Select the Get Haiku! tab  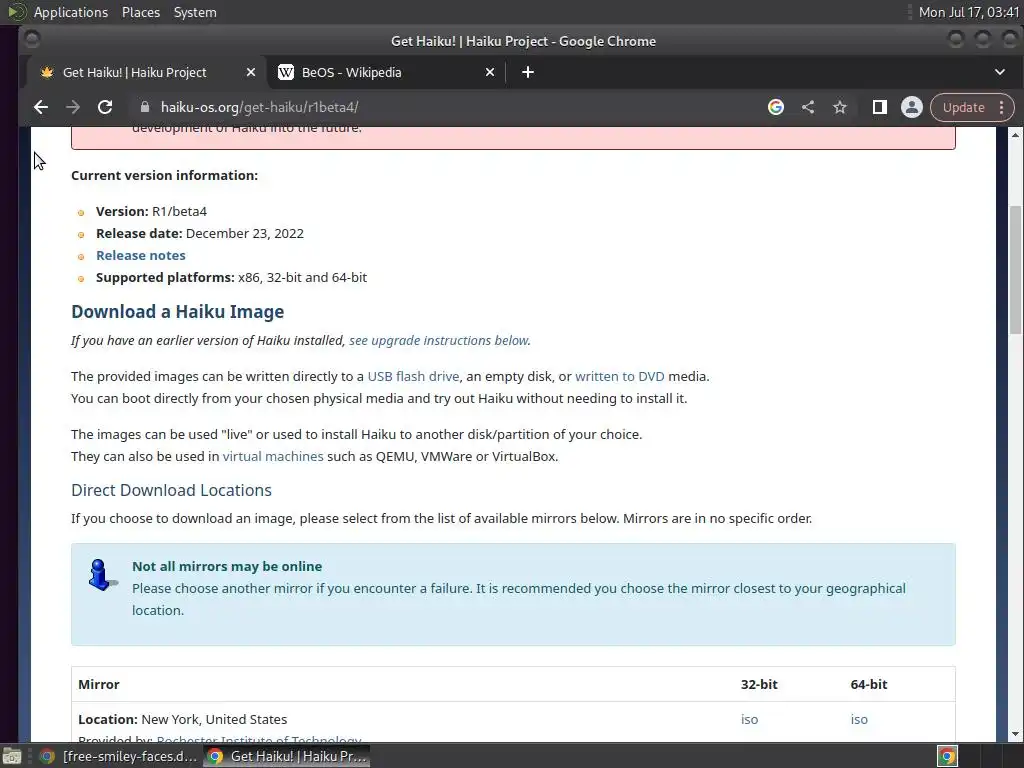point(146,72)
